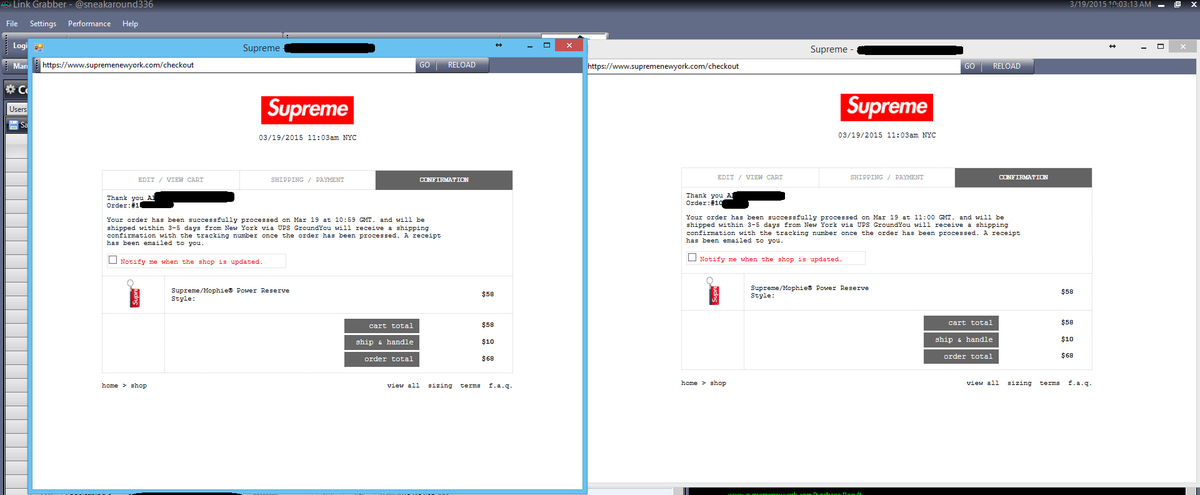Click the double-arrow icon in rear window's title bar
The width and height of the screenshot is (1200, 495).
pyautogui.click(x=1112, y=48)
